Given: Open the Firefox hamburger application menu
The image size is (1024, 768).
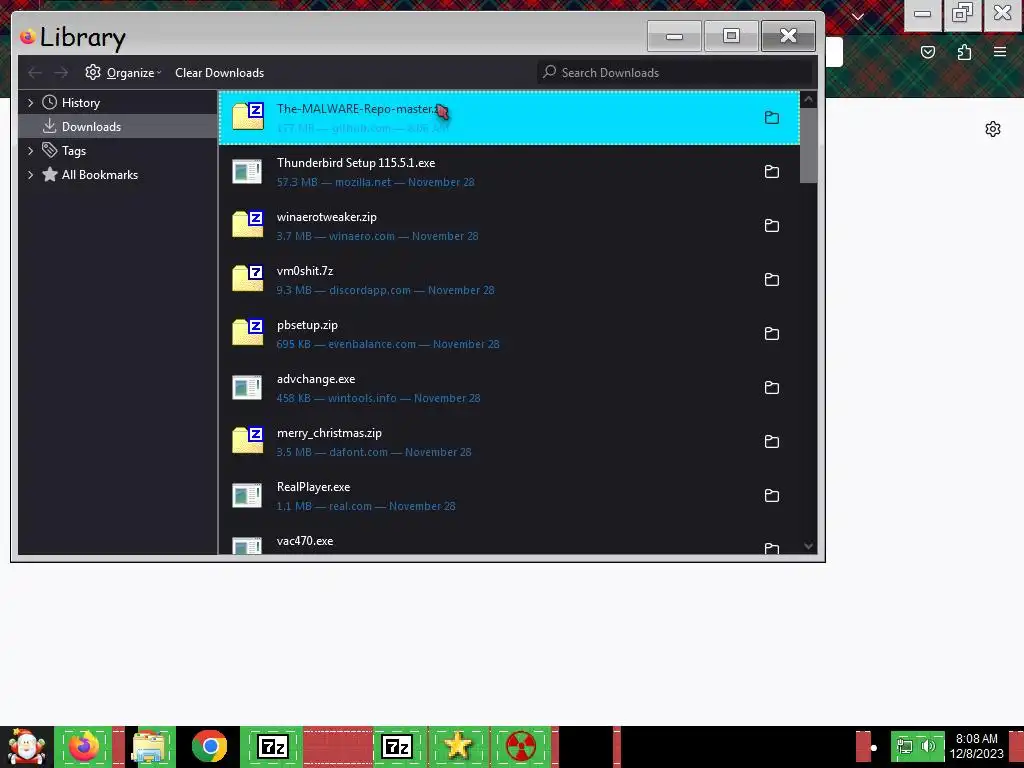Looking at the screenshot, I should (x=1000, y=52).
